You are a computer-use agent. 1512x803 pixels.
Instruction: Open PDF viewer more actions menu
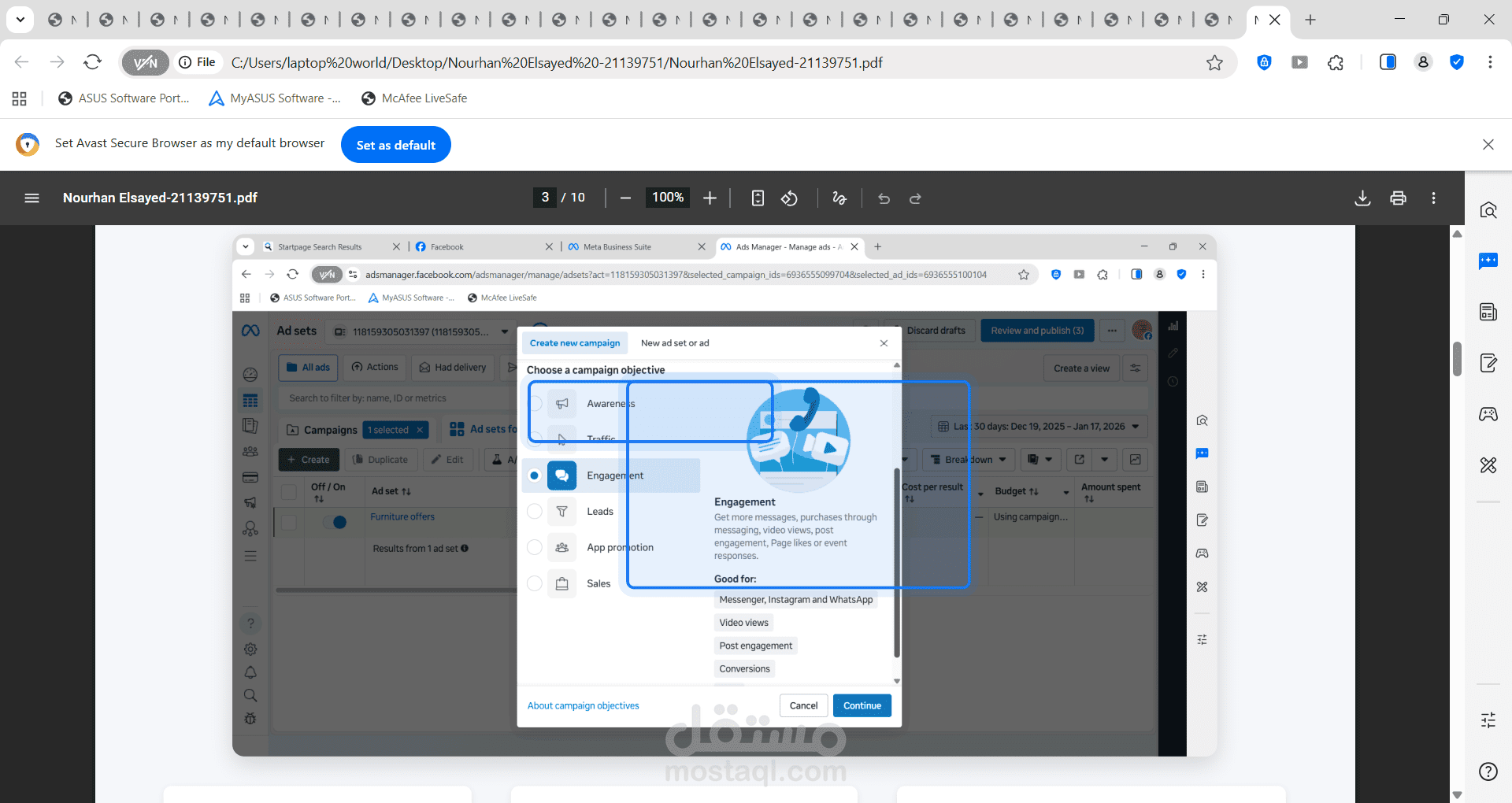pos(1433,198)
